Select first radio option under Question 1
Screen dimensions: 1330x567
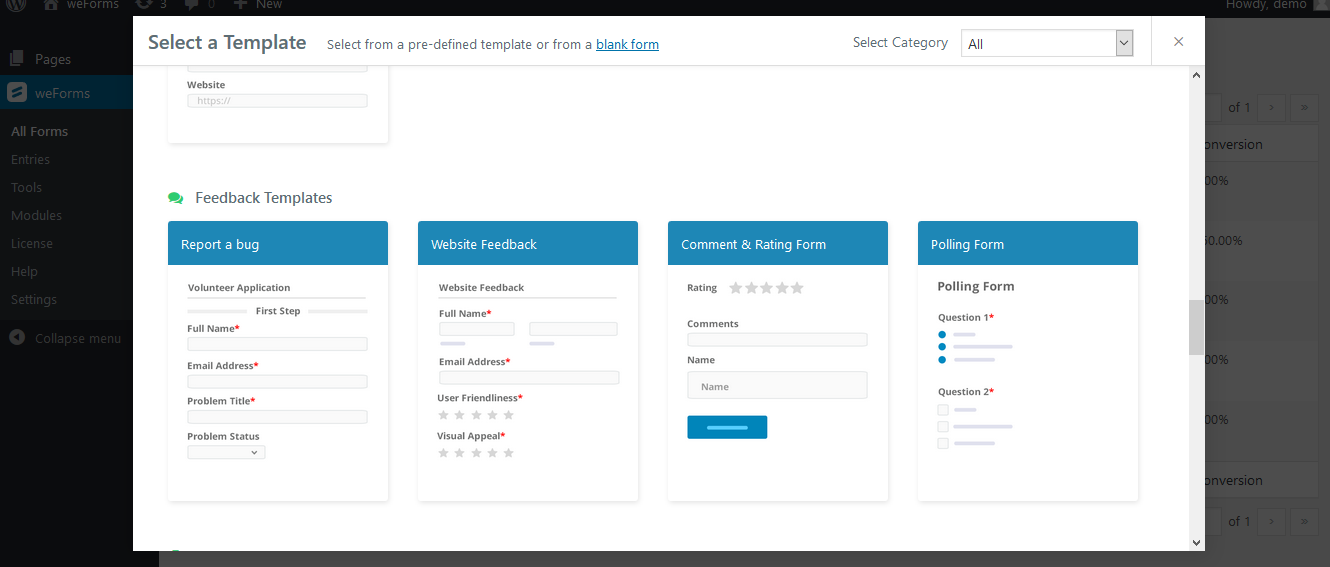tap(942, 334)
